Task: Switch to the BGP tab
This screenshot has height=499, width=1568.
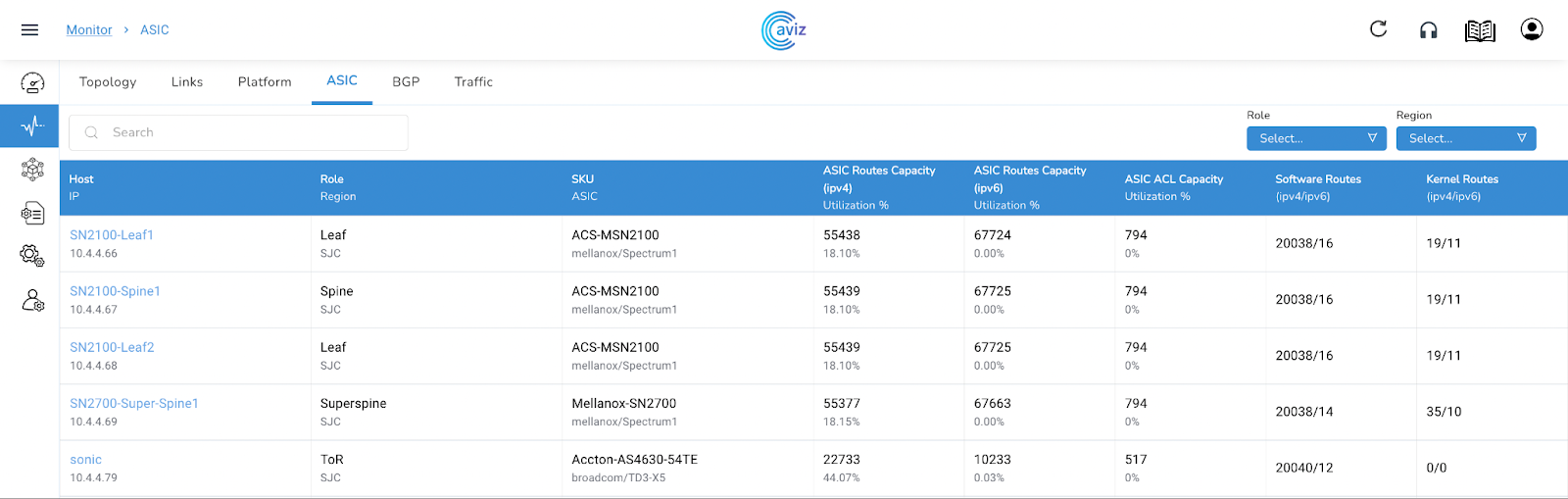Action: point(406,82)
